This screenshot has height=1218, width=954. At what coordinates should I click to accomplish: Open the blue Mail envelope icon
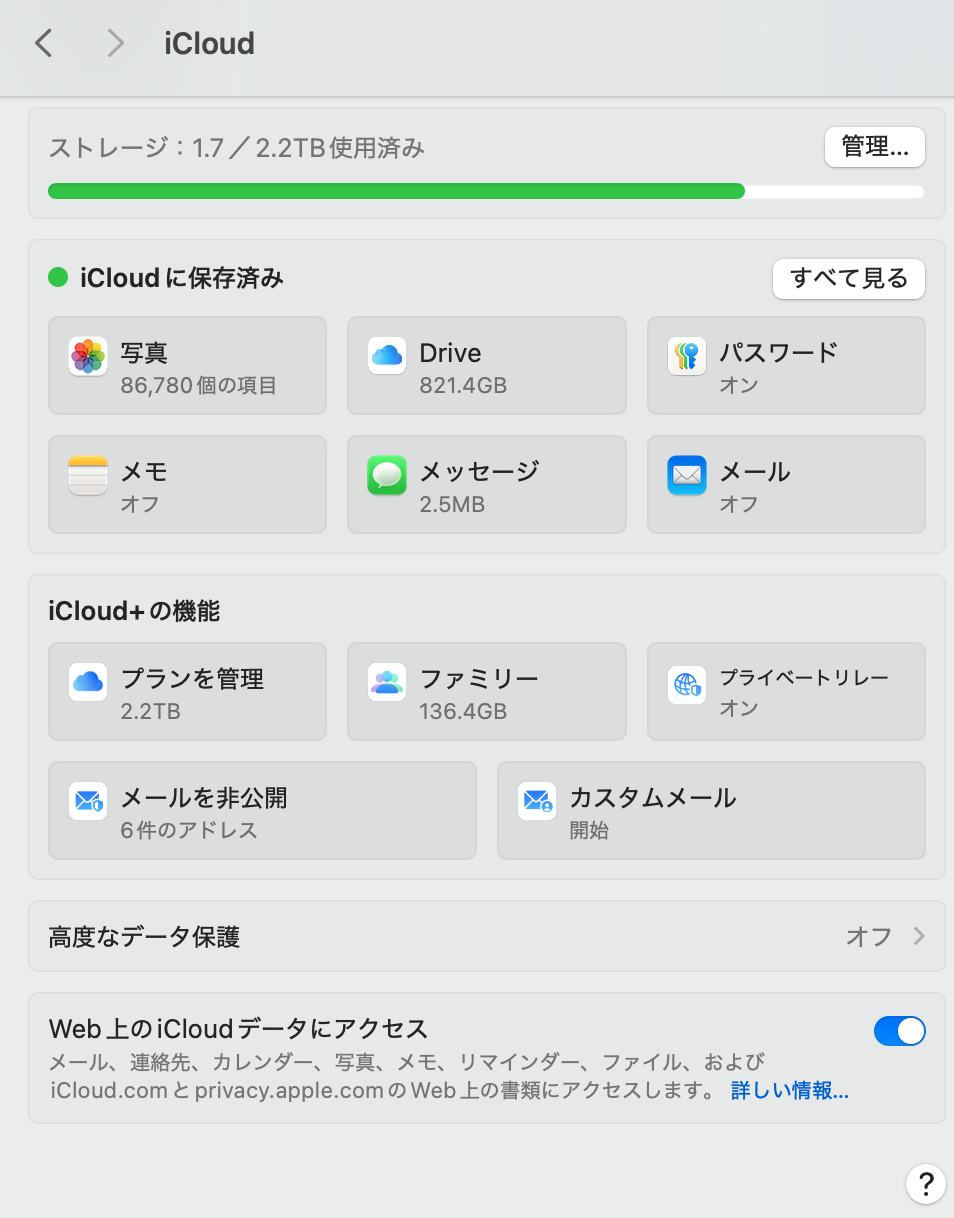[686, 475]
